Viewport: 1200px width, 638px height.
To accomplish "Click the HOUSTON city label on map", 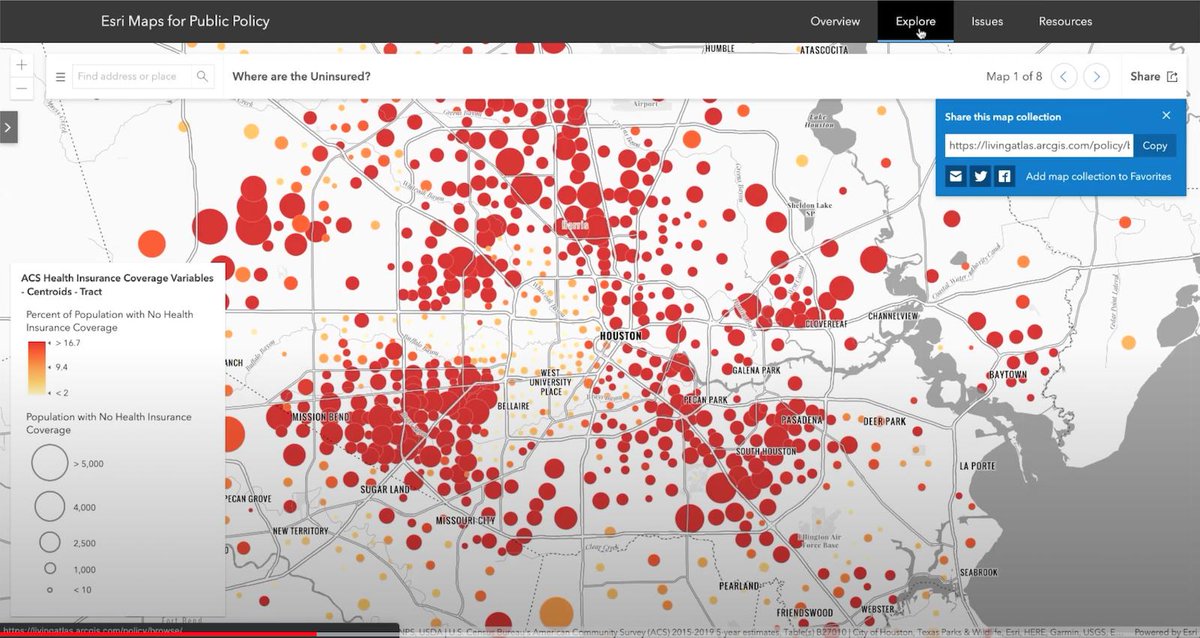I will [620, 336].
